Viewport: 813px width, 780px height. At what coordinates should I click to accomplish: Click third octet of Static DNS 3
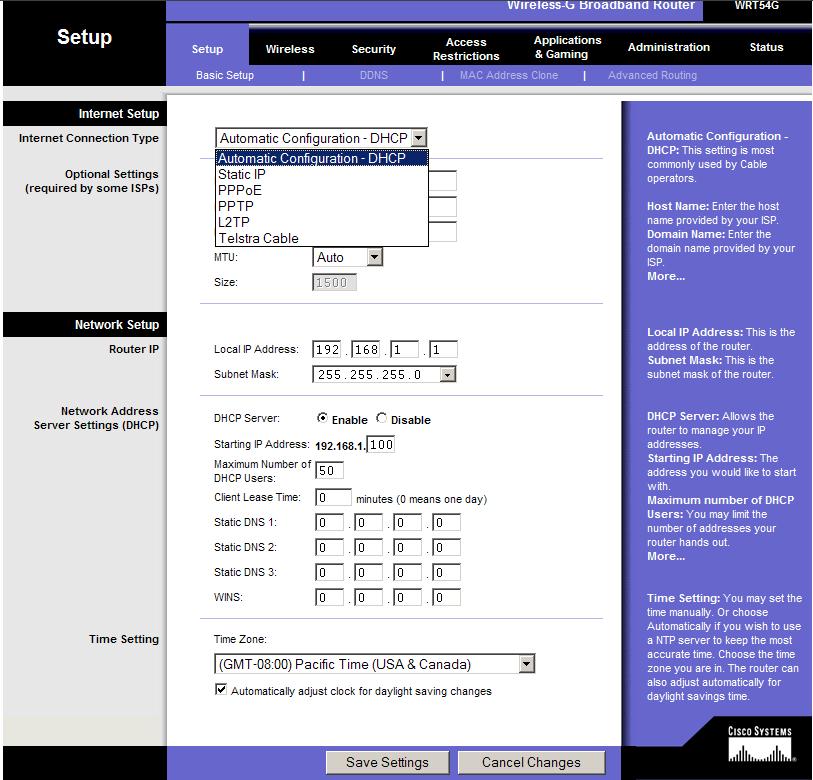point(408,572)
